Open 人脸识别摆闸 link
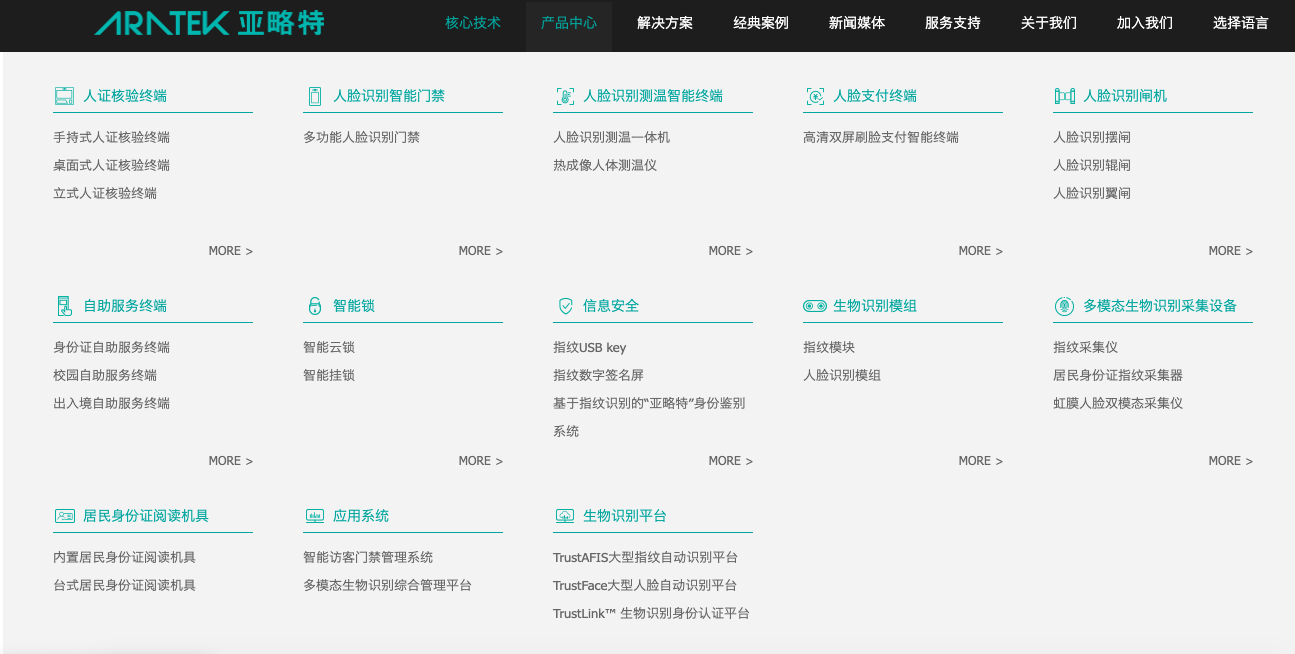The image size is (1295, 654). (x=1092, y=137)
